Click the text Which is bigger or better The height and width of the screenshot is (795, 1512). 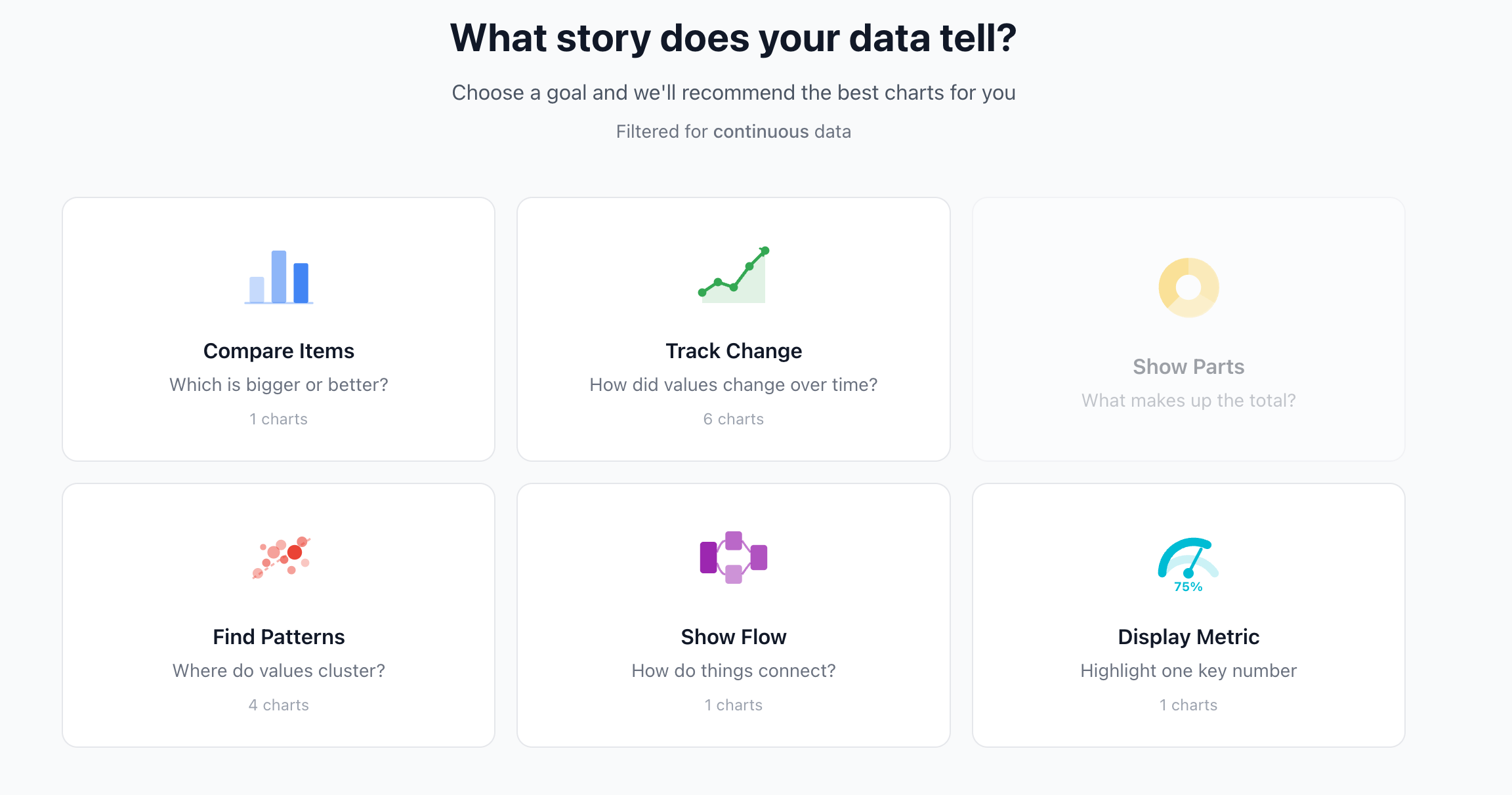point(278,384)
